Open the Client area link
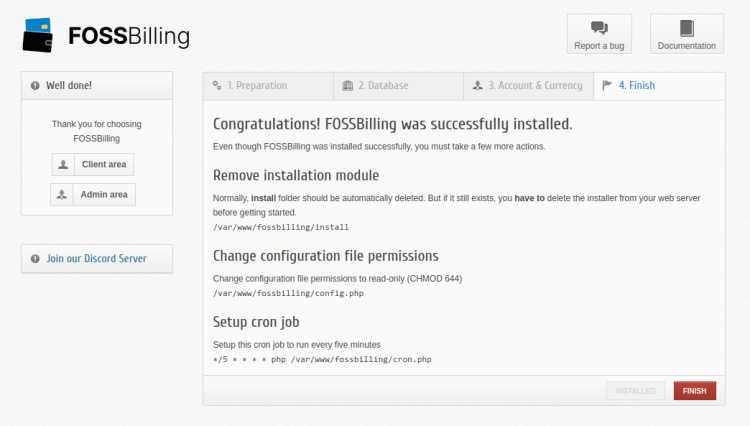Screen dimensions: 750x426 click(103, 165)
